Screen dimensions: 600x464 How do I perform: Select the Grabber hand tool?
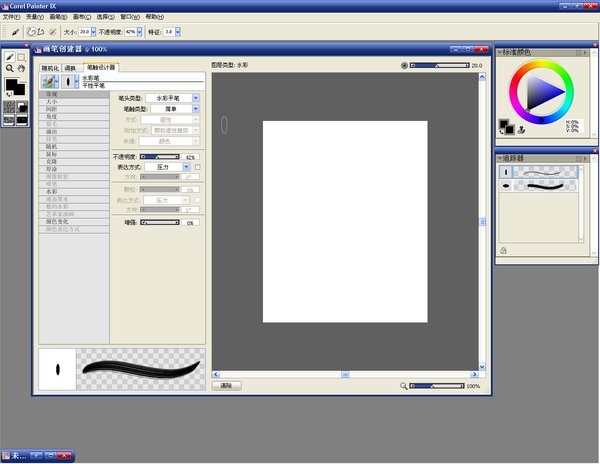pos(21,68)
